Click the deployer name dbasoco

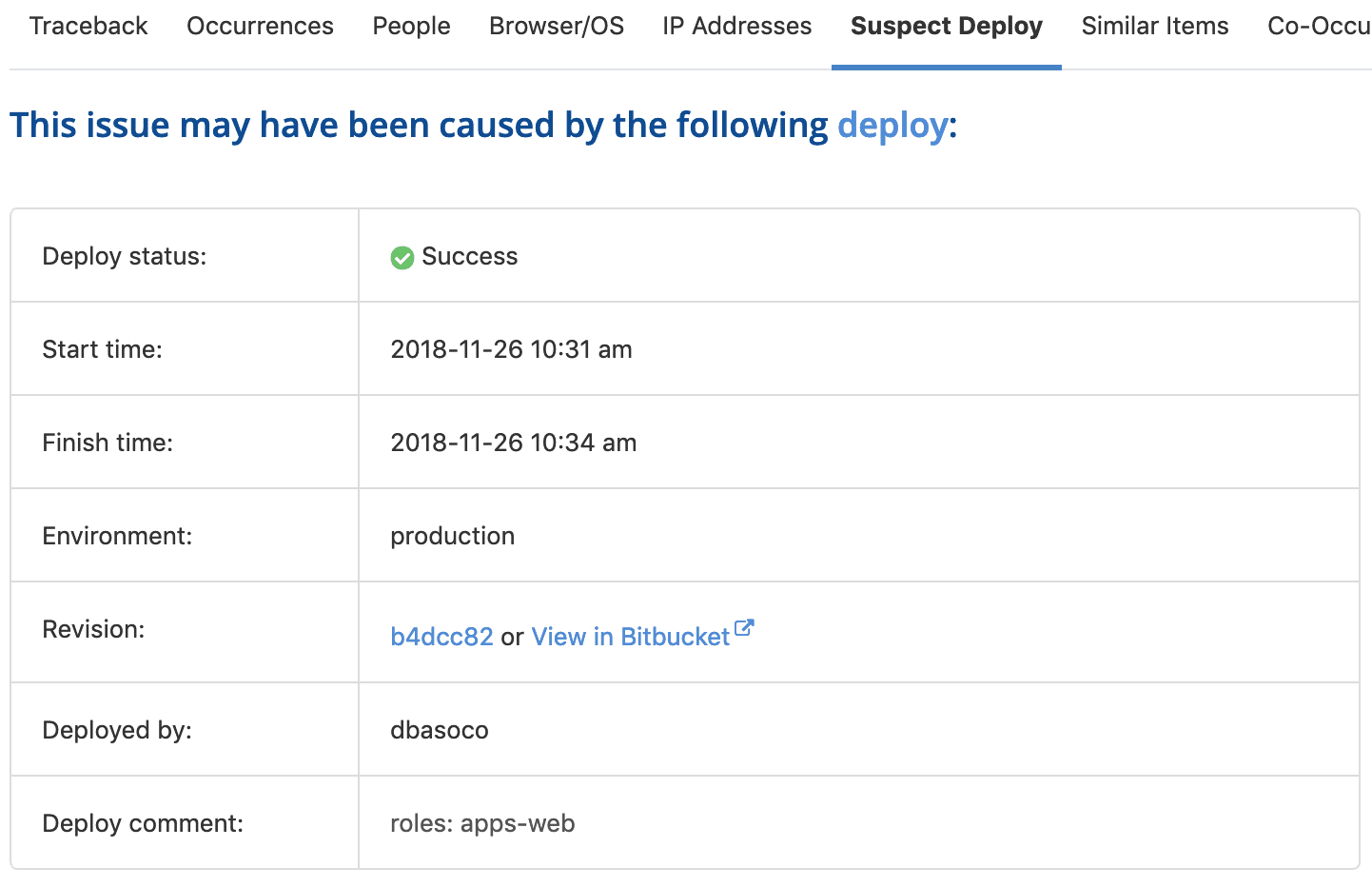pos(439,730)
